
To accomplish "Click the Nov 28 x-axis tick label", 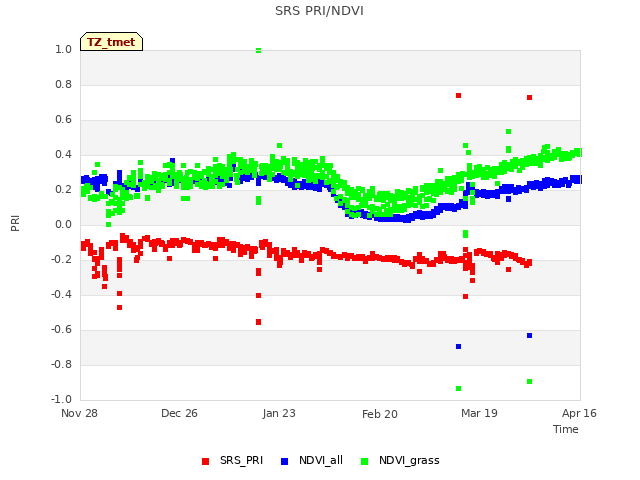I will pos(79,413).
